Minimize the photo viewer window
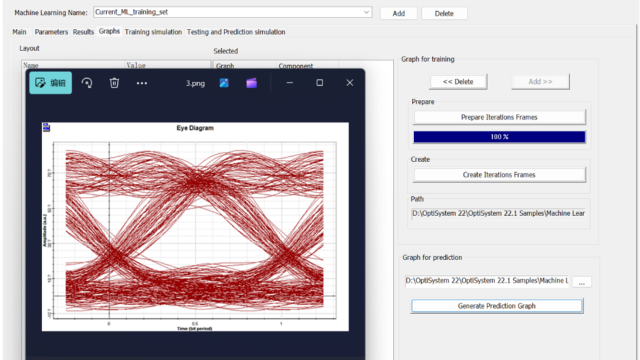 click(290, 83)
